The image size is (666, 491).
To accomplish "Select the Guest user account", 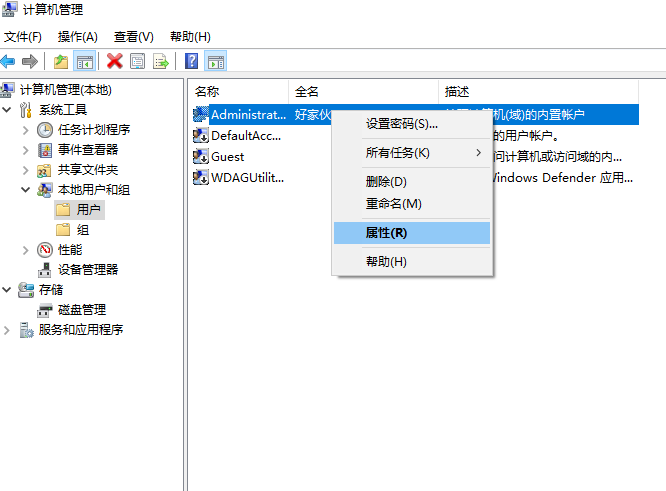I will (x=227, y=156).
